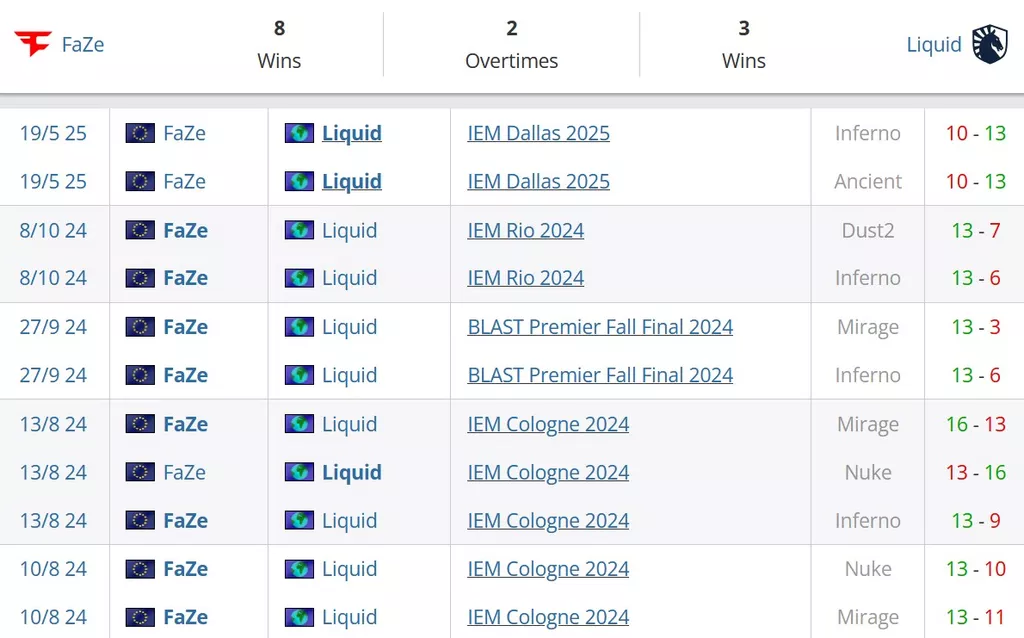This screenshot has height=638, width=1024.
Task: Open BLAST Premier Fall Final 2024 Mirage link
Action: tap(600, 327)
